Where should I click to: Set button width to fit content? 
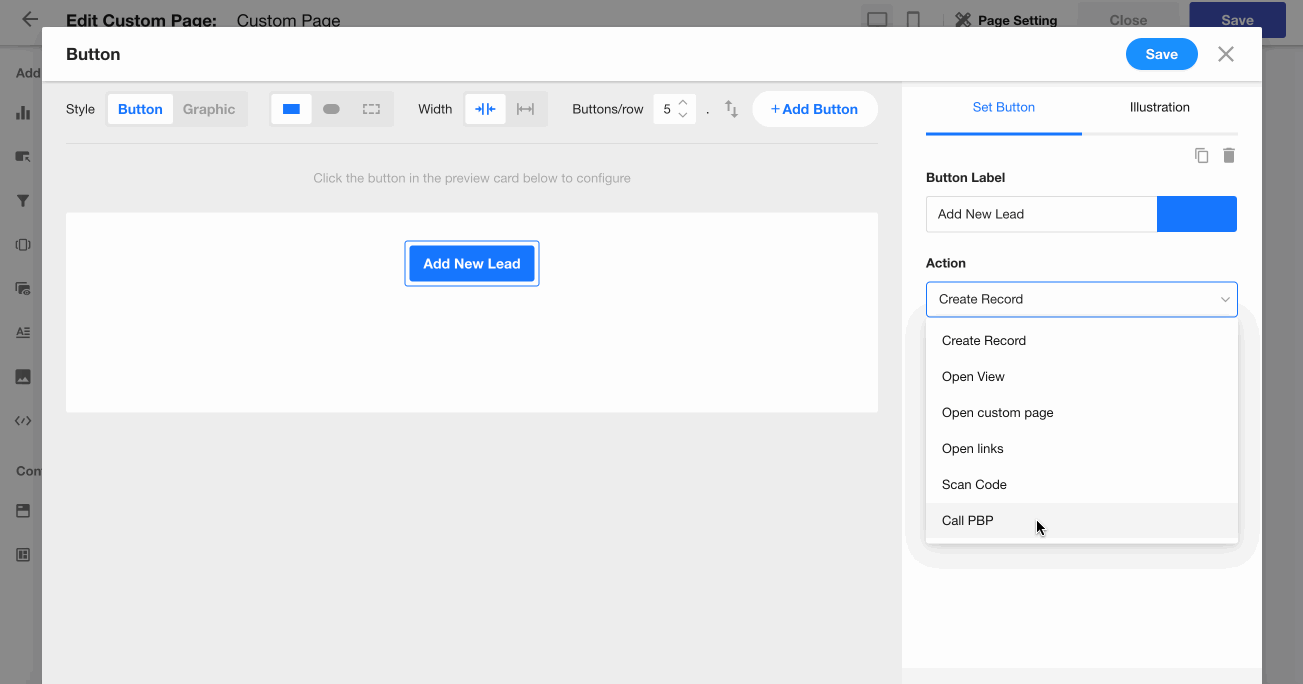485,109
